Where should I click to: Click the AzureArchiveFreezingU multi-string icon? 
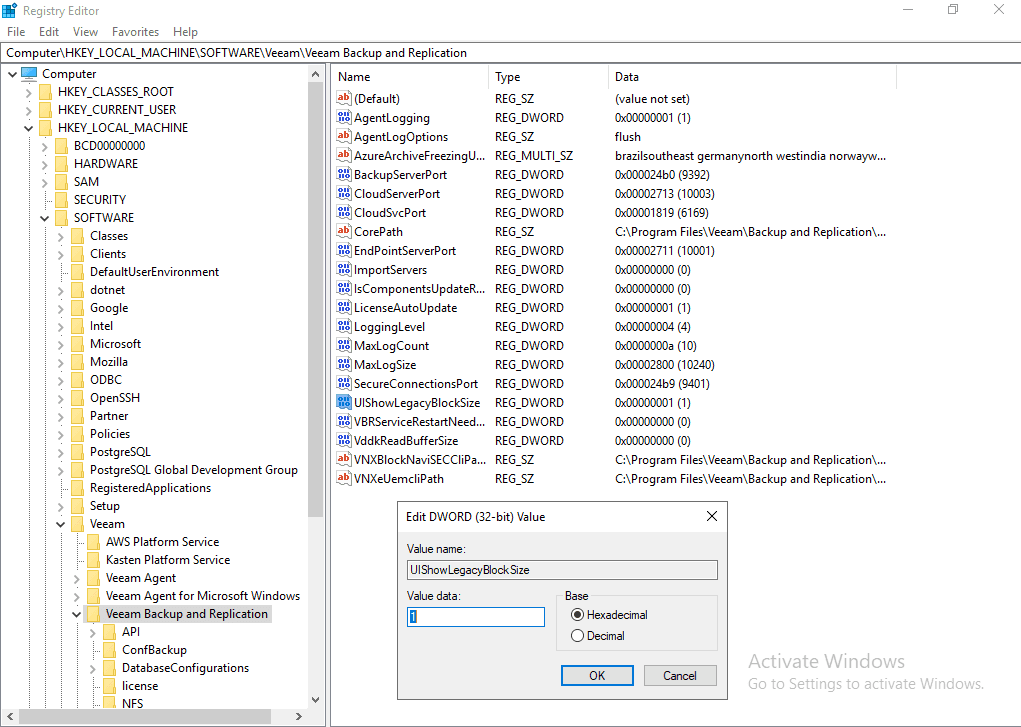pyautogui.click(x=345, y=156)
